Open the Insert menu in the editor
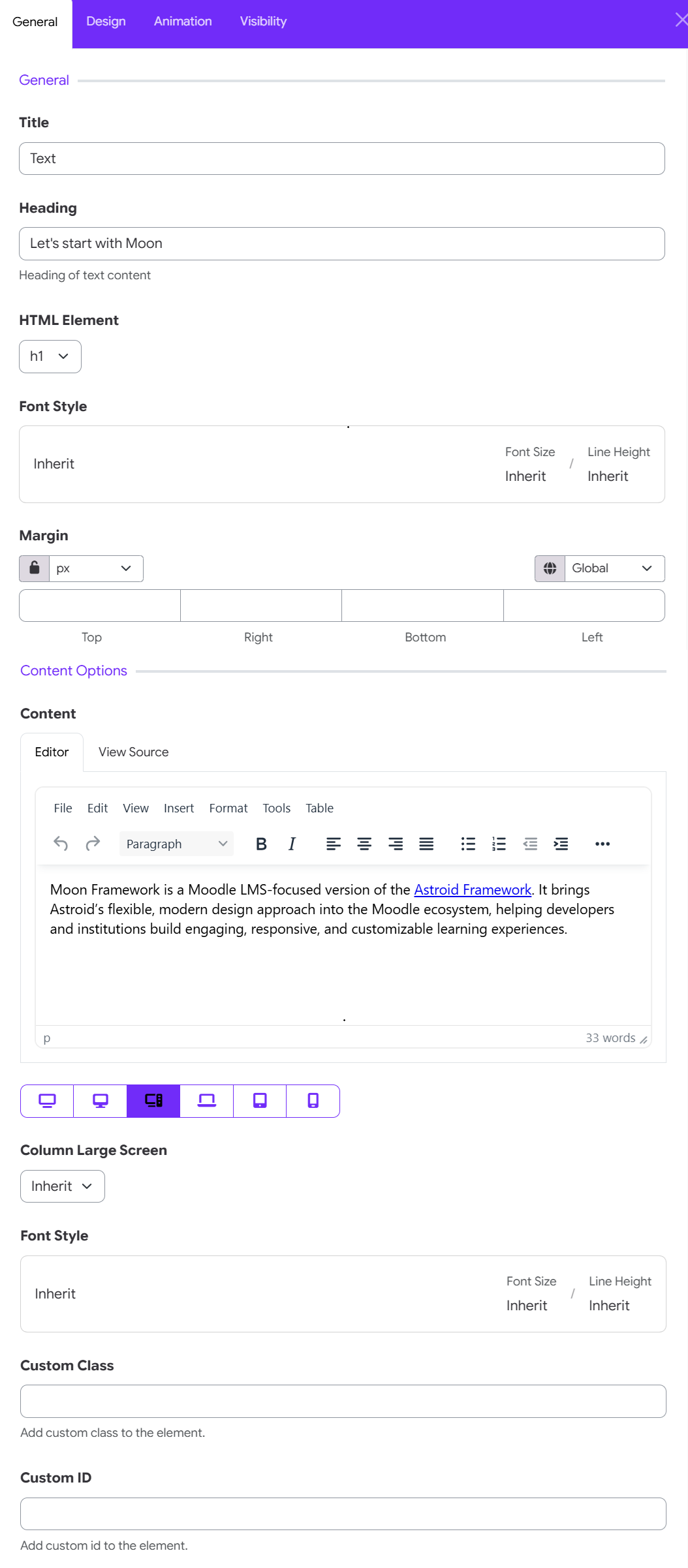688x1568 pixels. click(179, 808)
